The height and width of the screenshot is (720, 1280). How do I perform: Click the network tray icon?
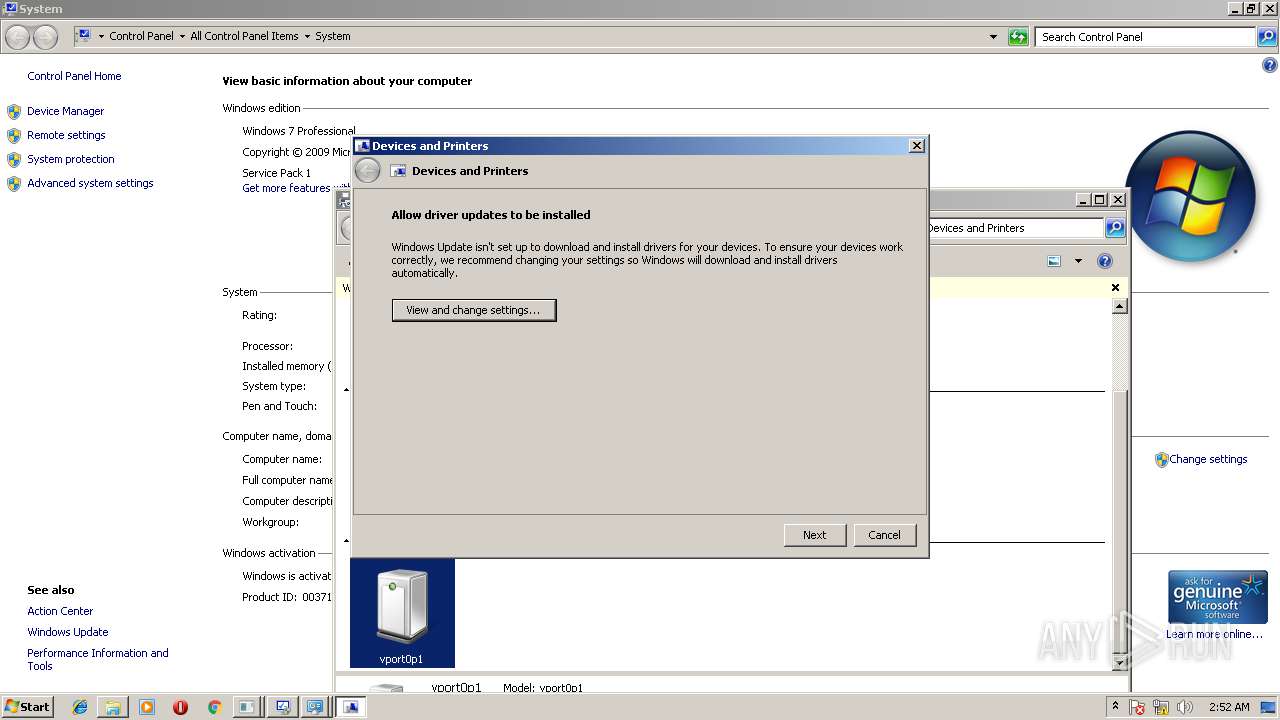1162,707
